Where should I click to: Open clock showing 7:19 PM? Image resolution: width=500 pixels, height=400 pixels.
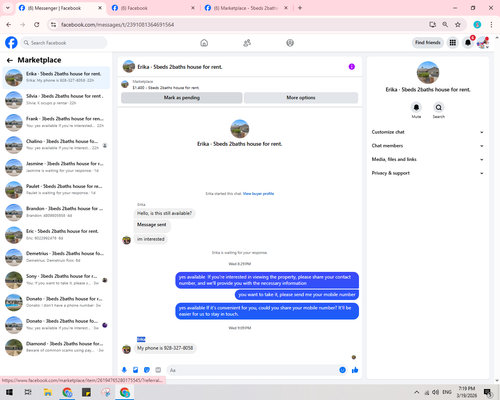pos(467,392)
